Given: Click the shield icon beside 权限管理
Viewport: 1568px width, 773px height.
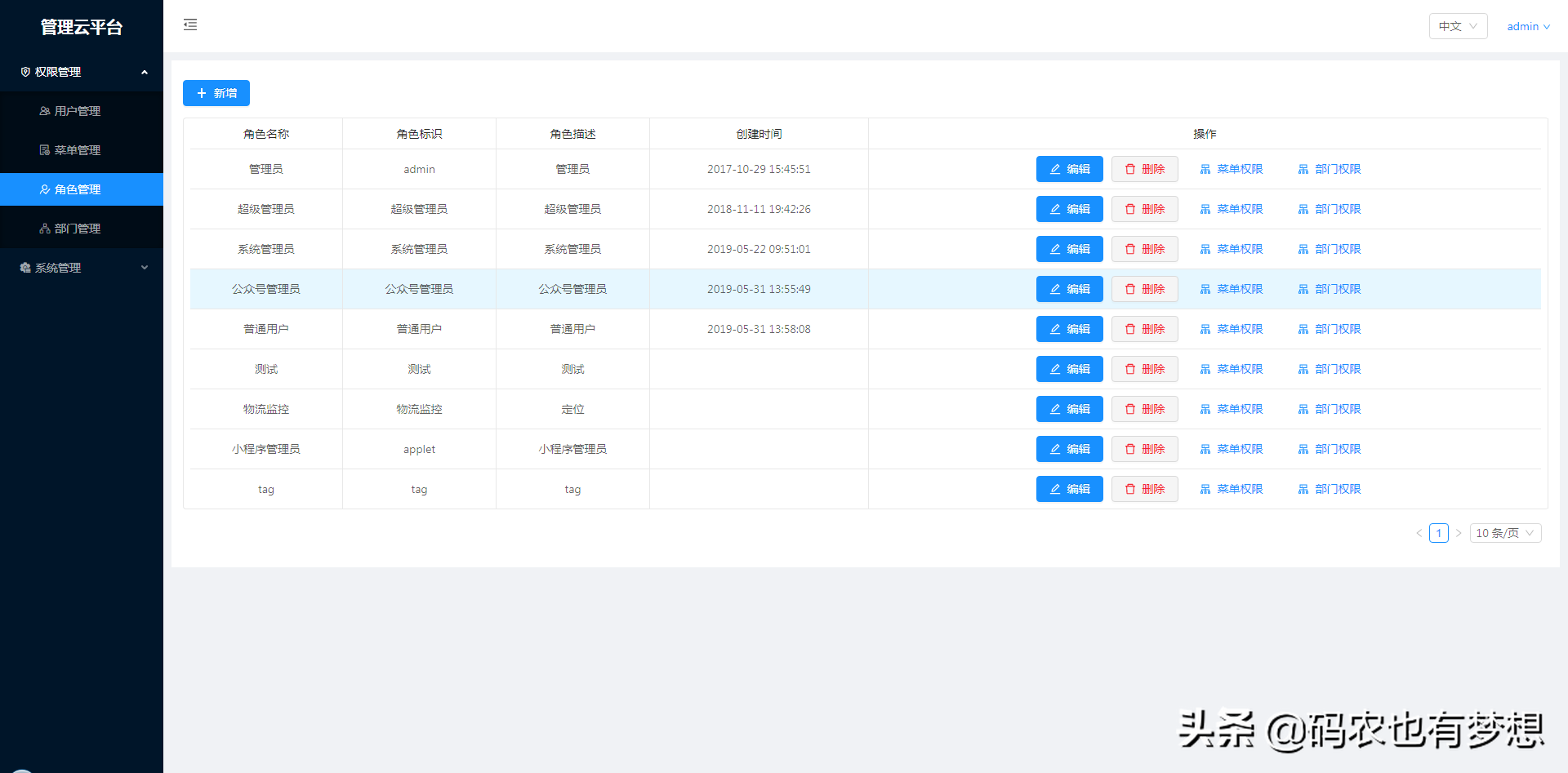Looking at the screenshot, I should 25,72.
